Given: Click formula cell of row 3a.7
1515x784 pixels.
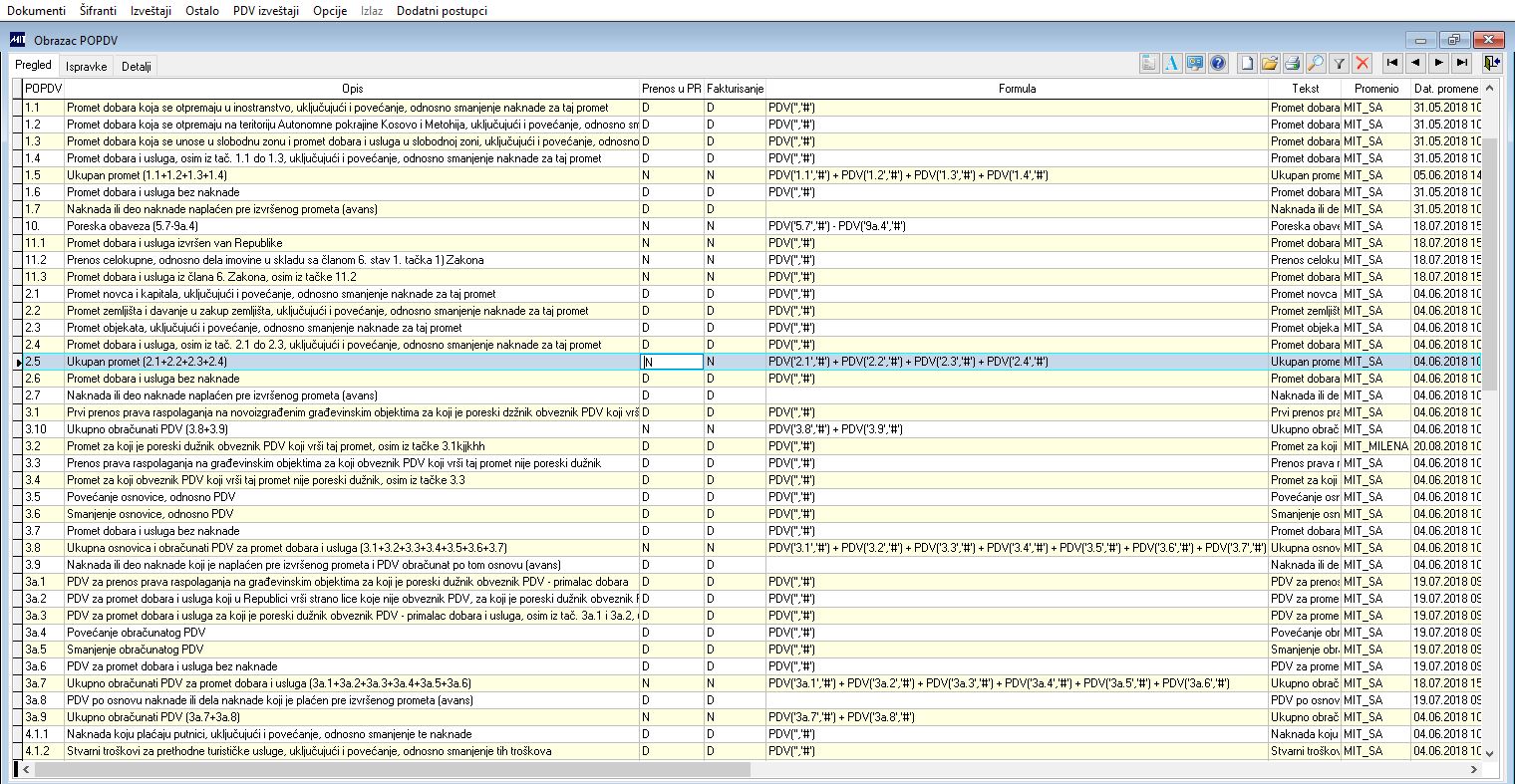Looking at the screenshot, I should click(x=1017, y=683).
